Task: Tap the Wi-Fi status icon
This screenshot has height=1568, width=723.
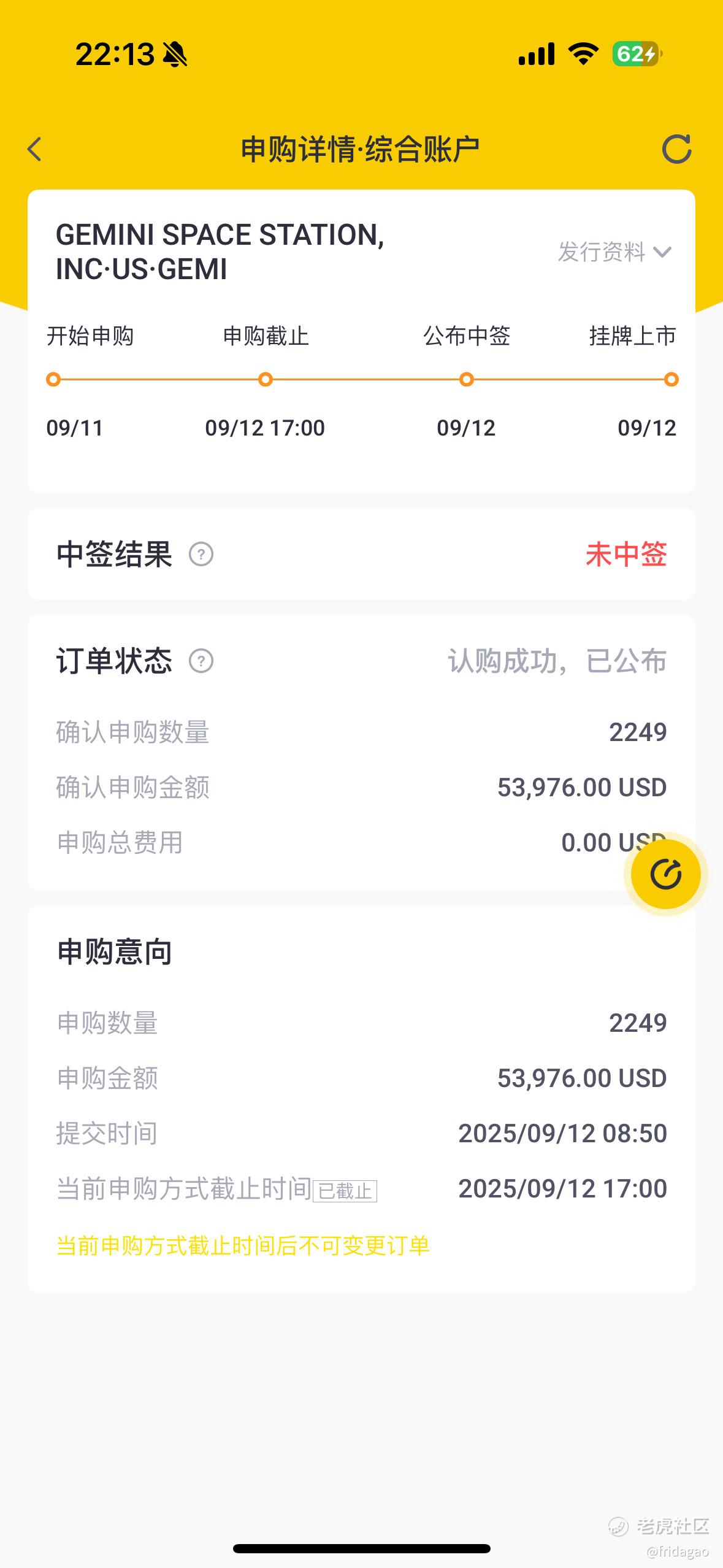Action: tap(583, 54)
